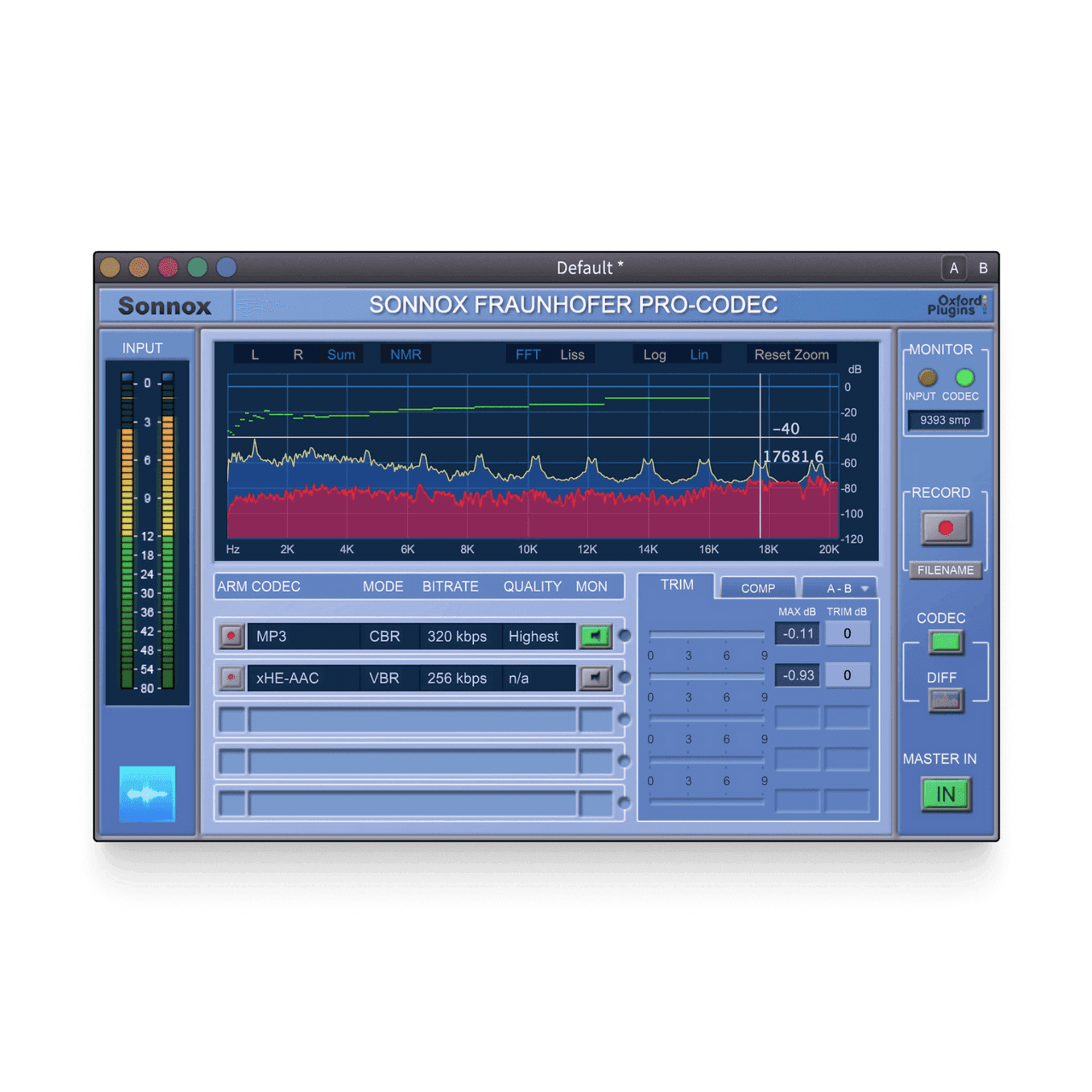Change the CBR mode setting

click(390, 636)
